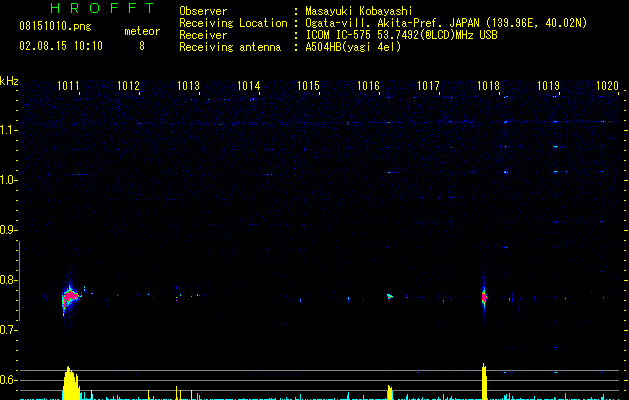Click the 0.9 kHz frequency label
Viewport: 629px width, 400px height.
(8, 230)
